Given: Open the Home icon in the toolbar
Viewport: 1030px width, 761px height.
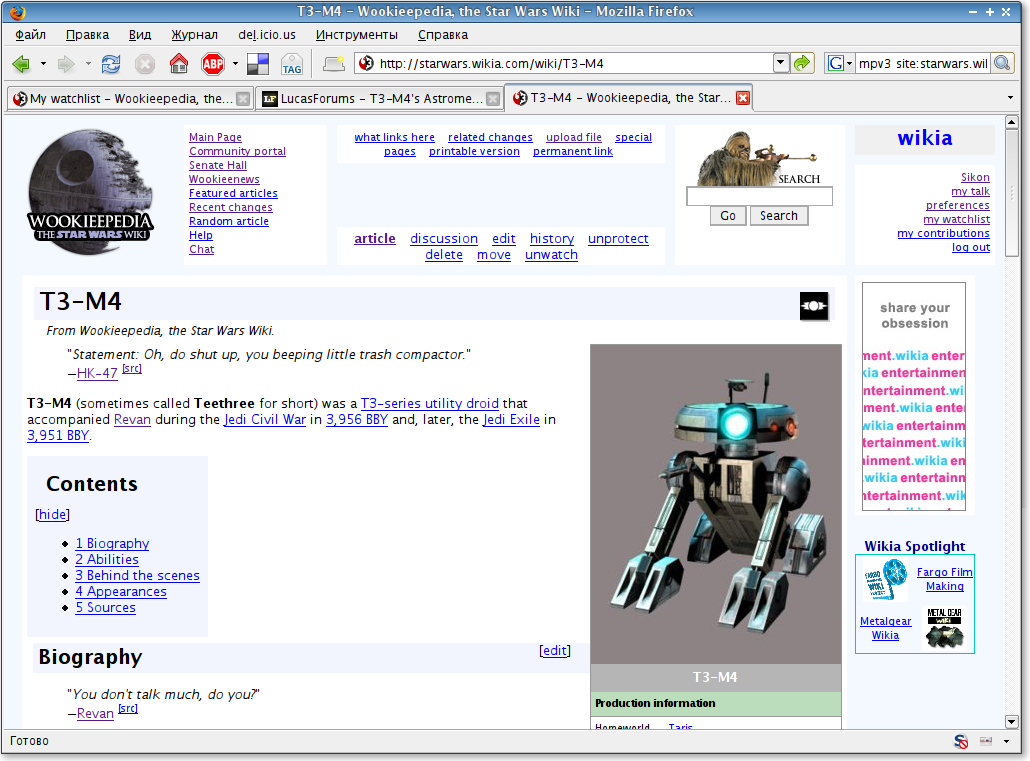Looking at the screenshot, I should click(179, 64).
